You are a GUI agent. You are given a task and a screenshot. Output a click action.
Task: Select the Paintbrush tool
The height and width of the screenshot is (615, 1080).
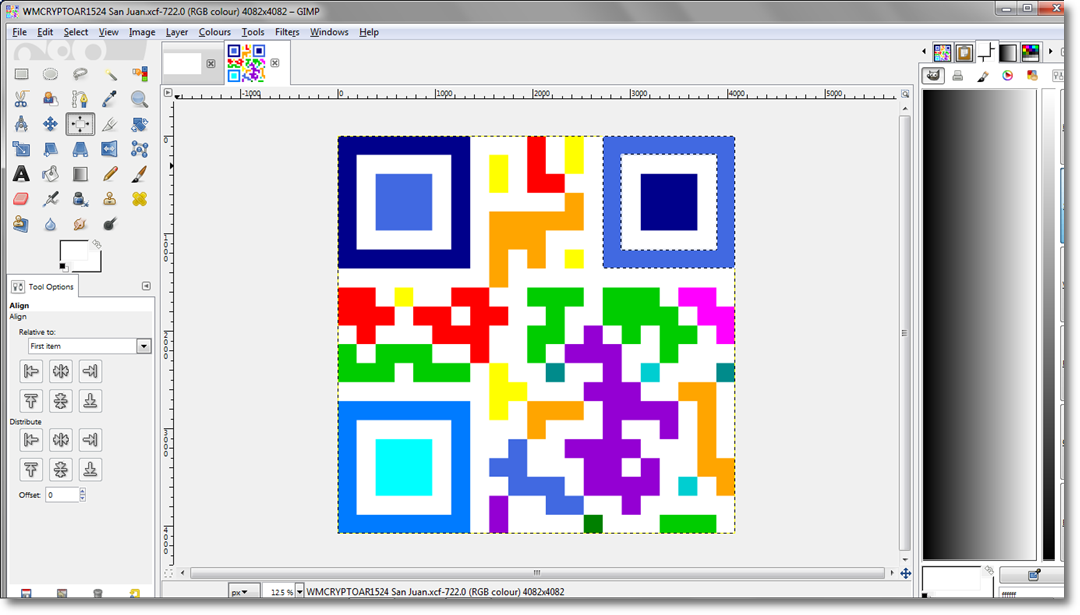[139, 174]
